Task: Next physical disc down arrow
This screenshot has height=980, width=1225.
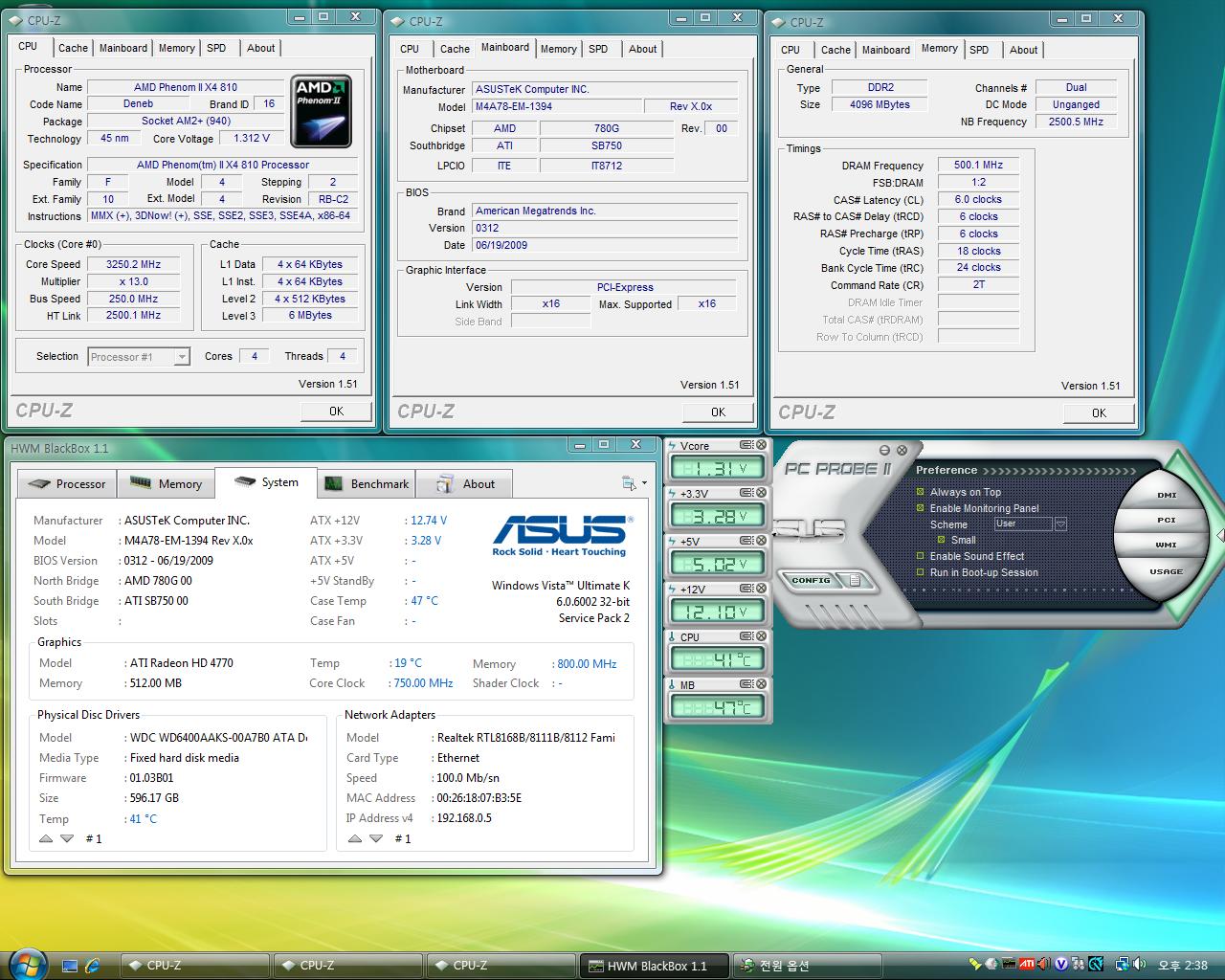Action: [67, 838]
